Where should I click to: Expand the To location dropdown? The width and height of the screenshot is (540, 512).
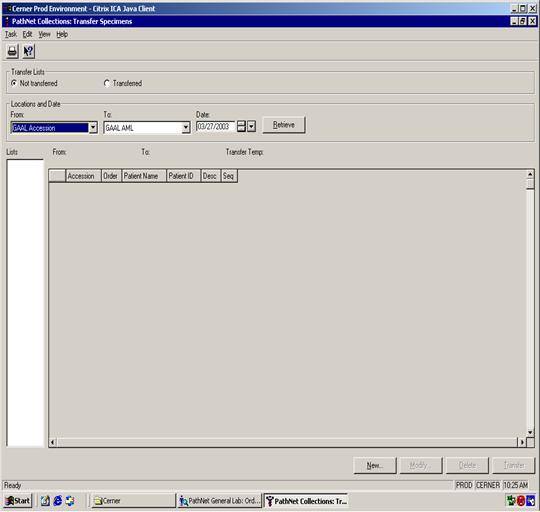point(186,128)
